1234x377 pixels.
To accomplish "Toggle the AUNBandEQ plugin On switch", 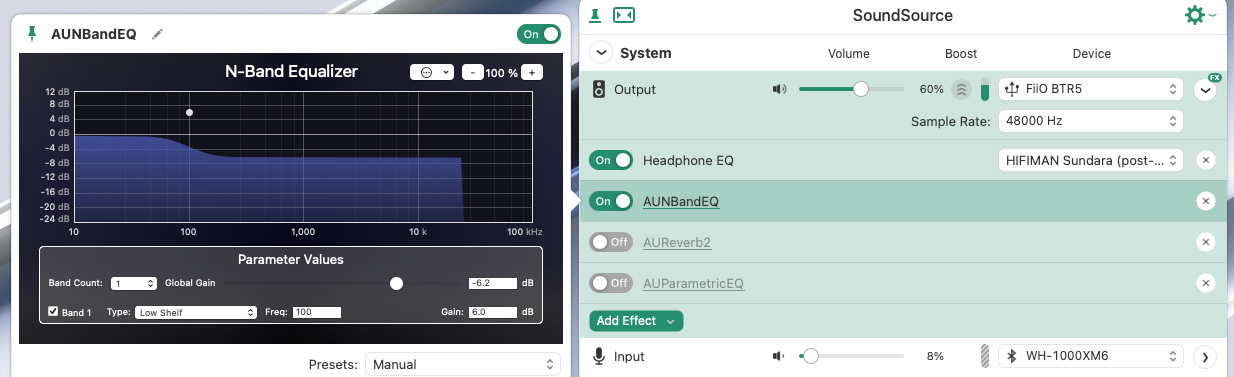I will click(x=538, y=34).
